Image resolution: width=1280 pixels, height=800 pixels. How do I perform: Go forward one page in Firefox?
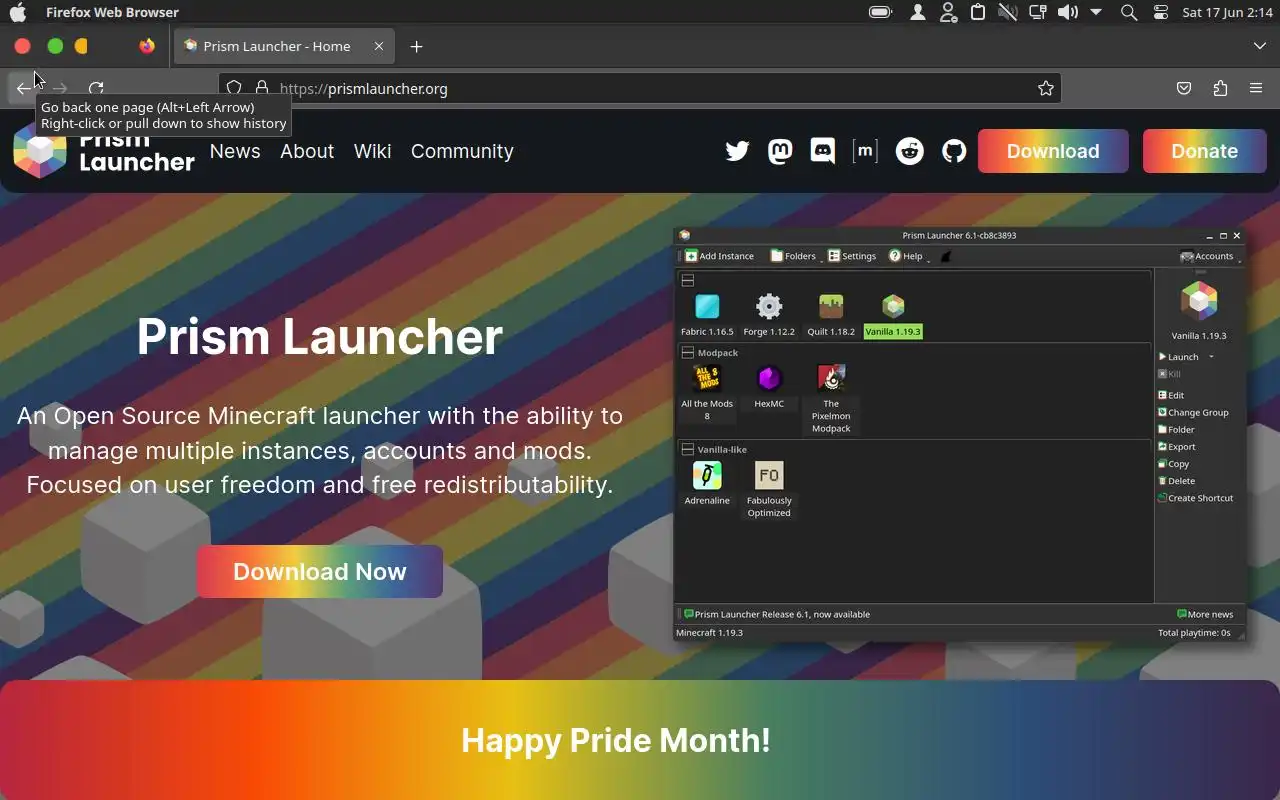pos(60,88)
